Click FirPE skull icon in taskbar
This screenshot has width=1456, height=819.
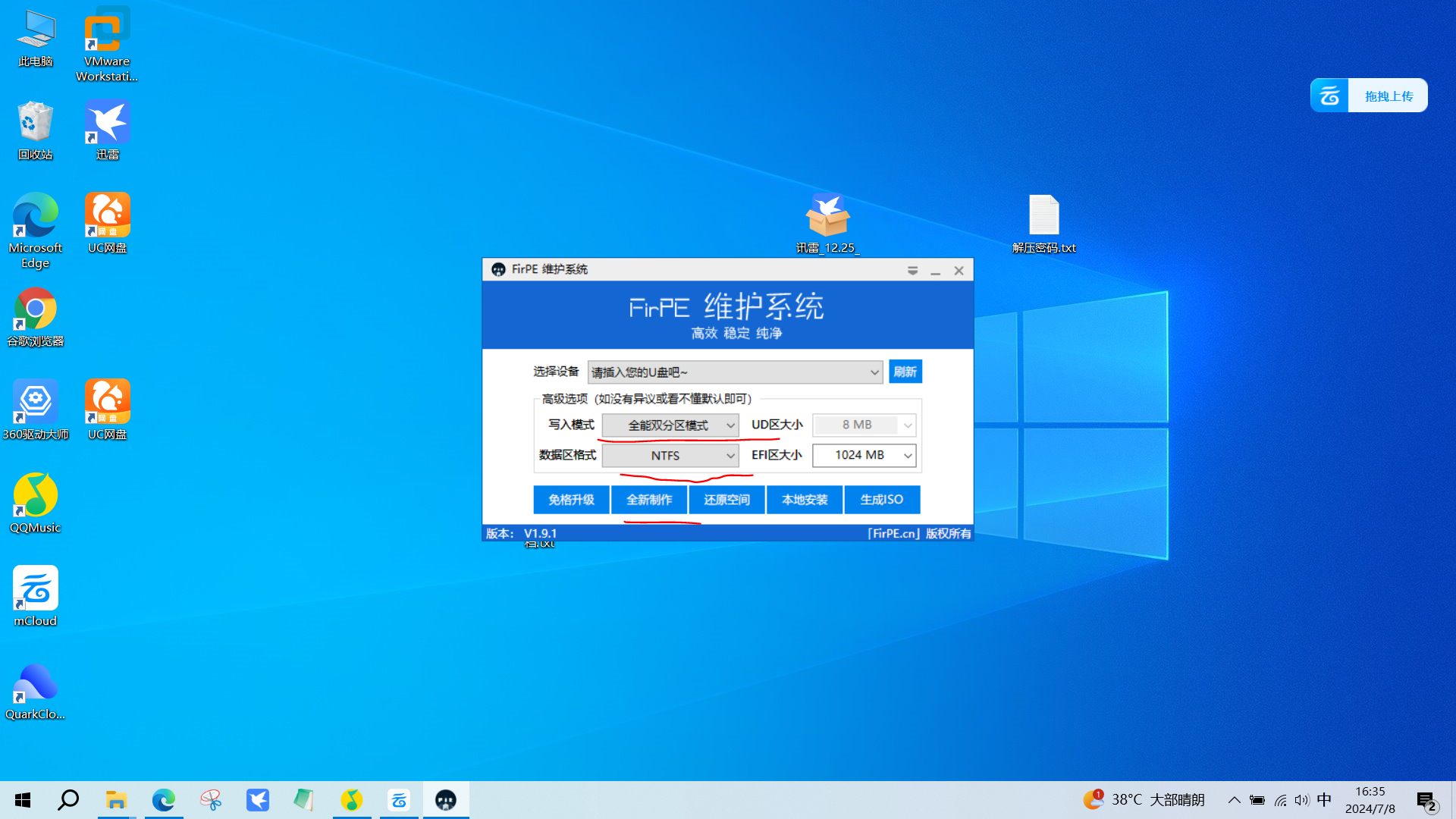pyautogui.click(x=446, y=800)
